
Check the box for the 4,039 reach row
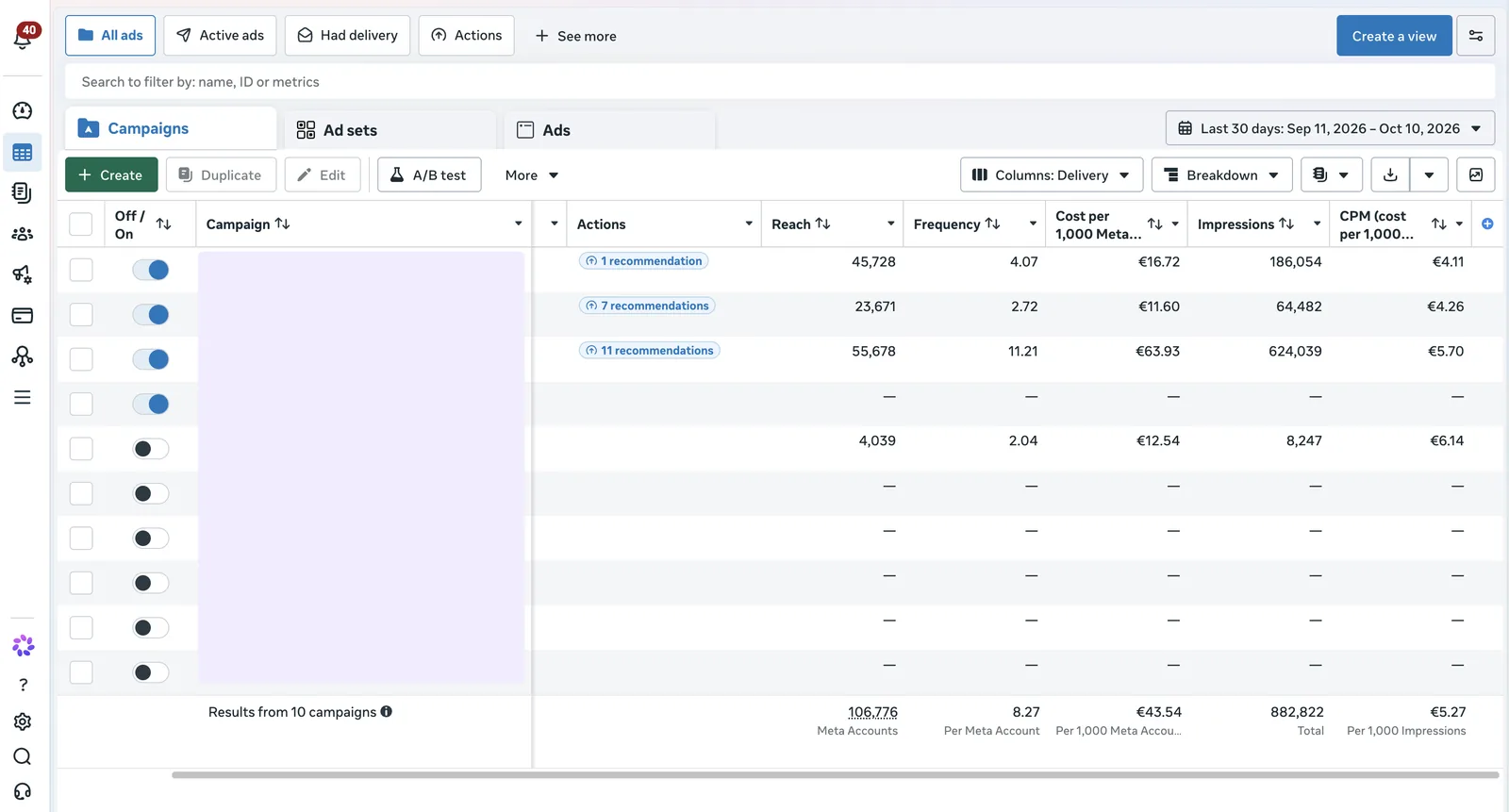tap(81, 449)
